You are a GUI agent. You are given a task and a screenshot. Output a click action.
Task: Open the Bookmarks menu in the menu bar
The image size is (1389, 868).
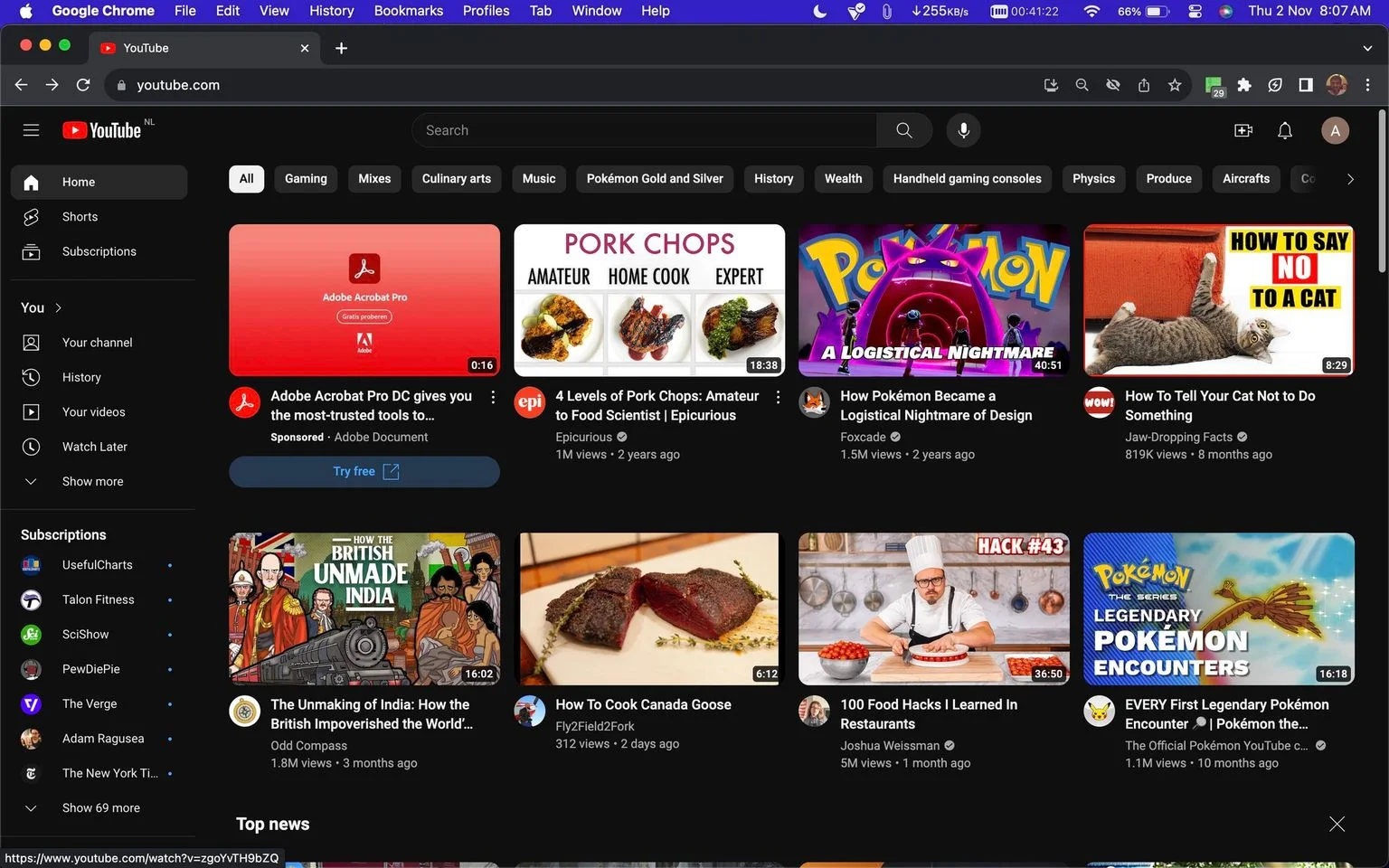click(x=408, y=11)
